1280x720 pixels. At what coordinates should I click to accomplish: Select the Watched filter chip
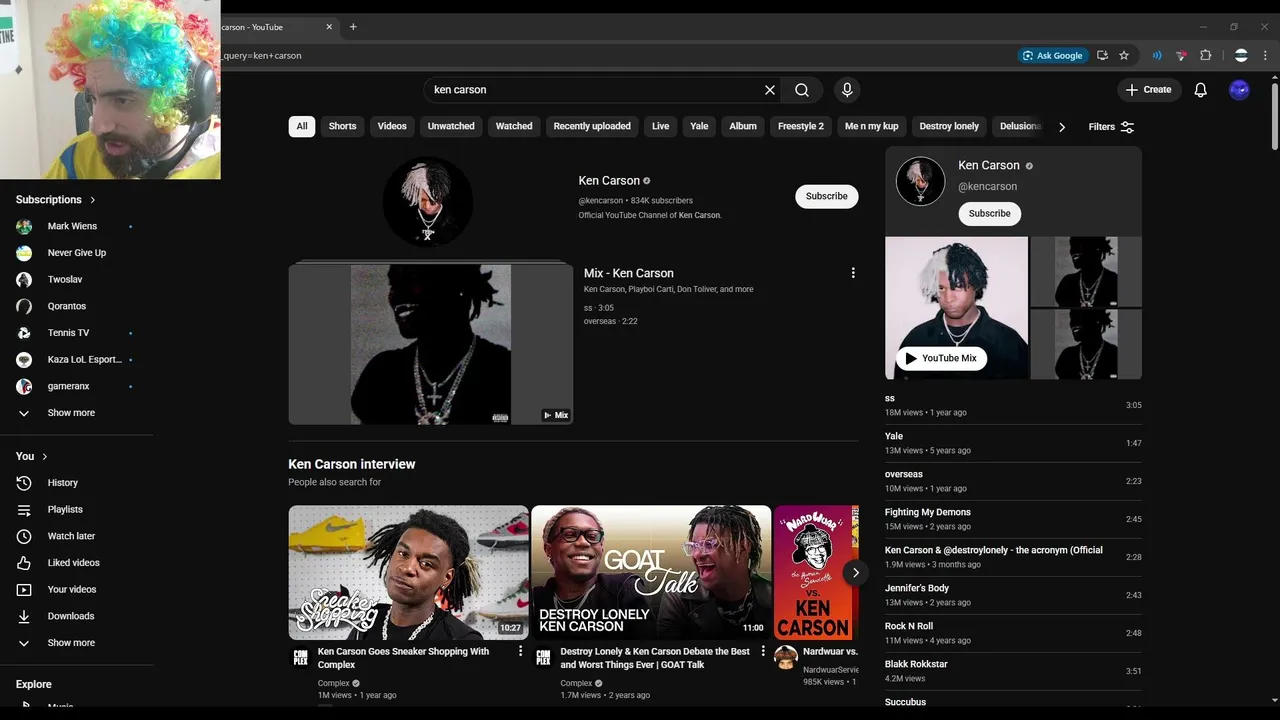tap(514, 126)
